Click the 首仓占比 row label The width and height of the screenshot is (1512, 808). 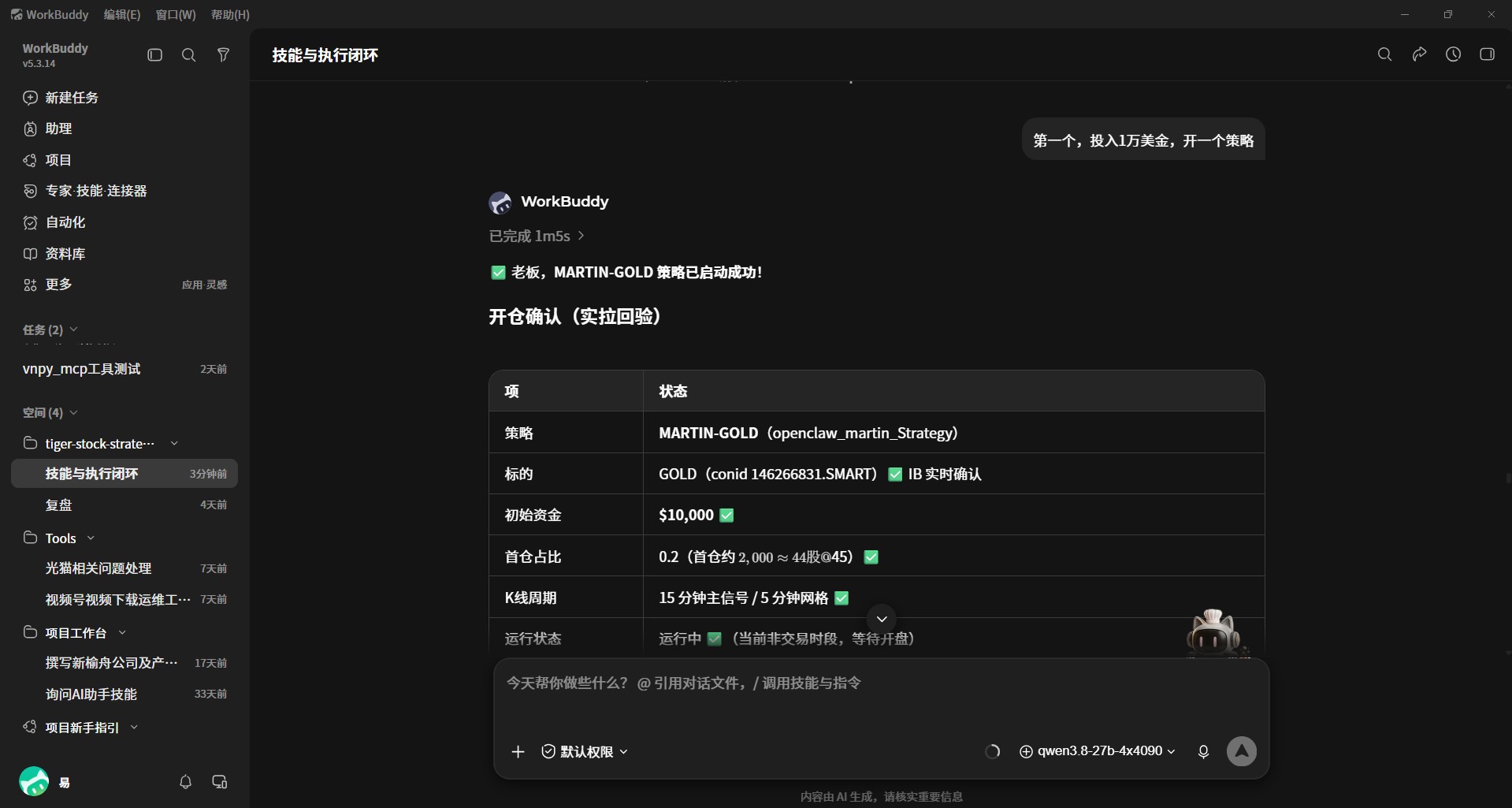(x=533, y=557)
